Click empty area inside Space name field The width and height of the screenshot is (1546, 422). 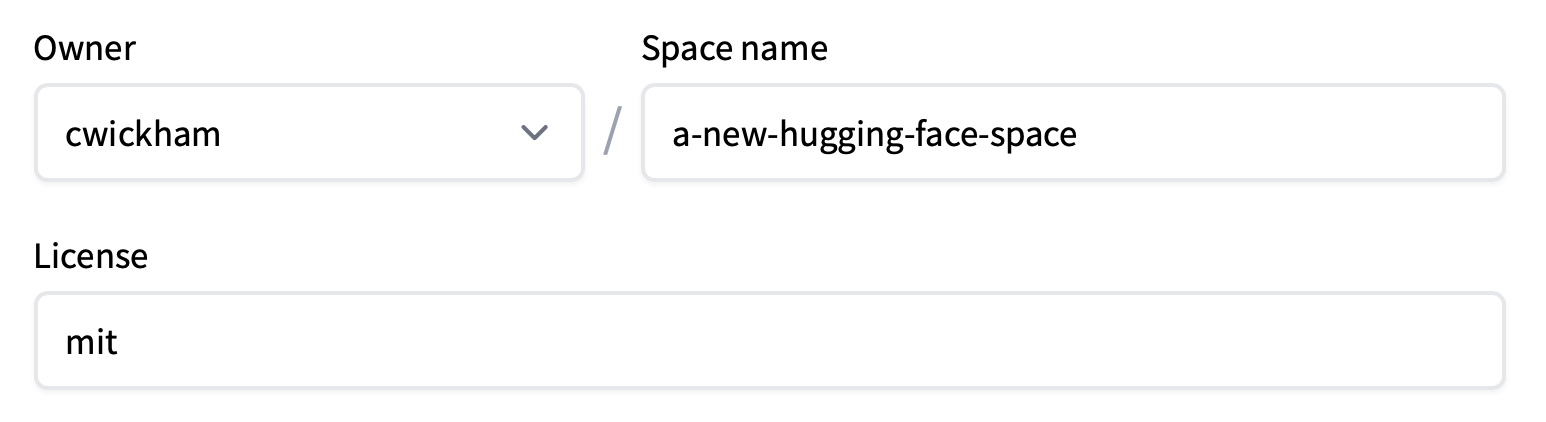pos(1300,133)
